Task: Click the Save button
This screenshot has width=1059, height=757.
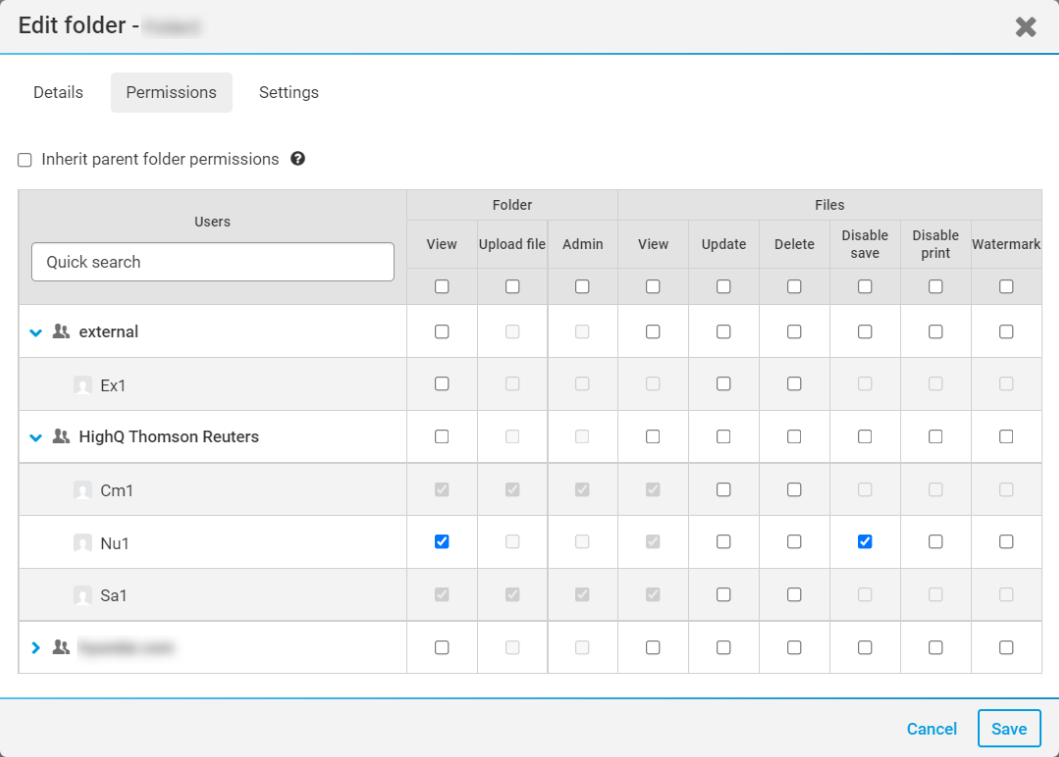Action: [1008, 729]
